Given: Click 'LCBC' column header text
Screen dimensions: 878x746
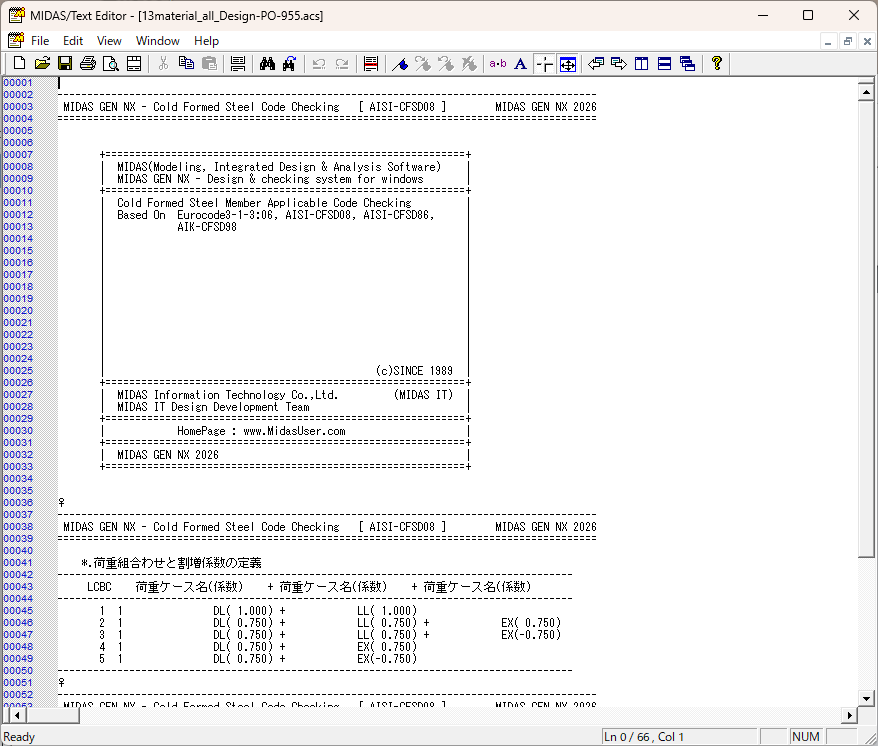Looking at the screenshot, I should pyautogui.click(x=99, y=586).
